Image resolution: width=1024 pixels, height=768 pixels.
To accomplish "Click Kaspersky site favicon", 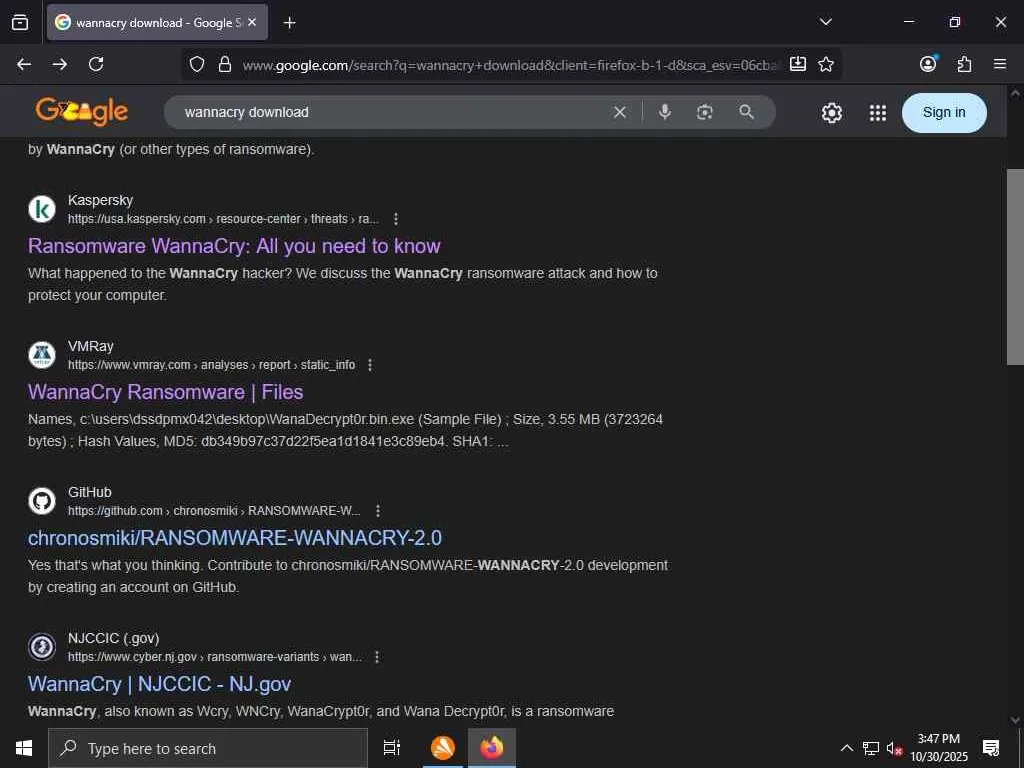I will [x=42, y=209].
